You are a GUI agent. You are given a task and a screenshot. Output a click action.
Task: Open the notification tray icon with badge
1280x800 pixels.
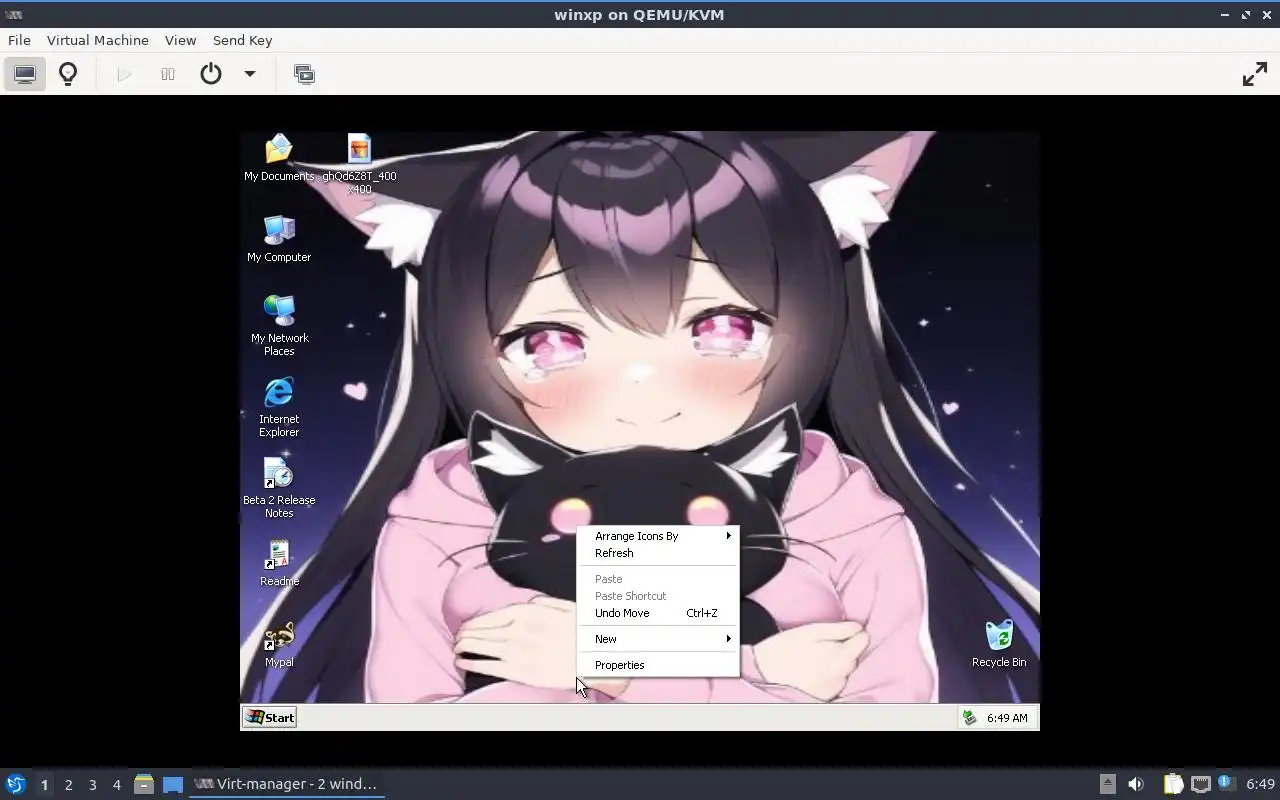[1227, 784]
